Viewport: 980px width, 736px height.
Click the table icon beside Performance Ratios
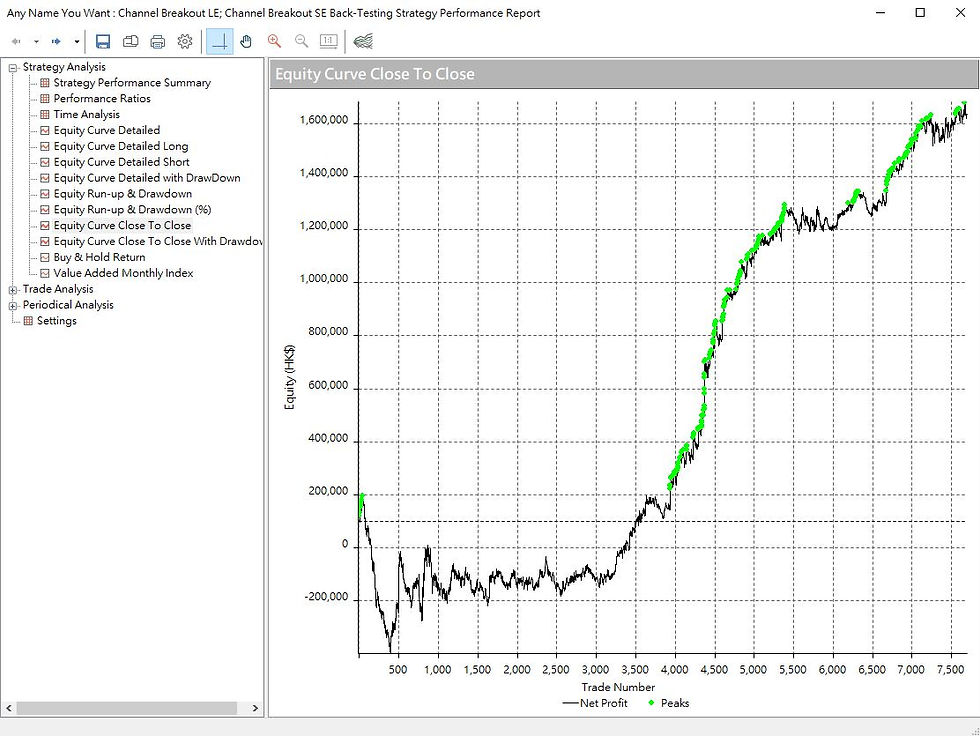click(x=44, y=99)
